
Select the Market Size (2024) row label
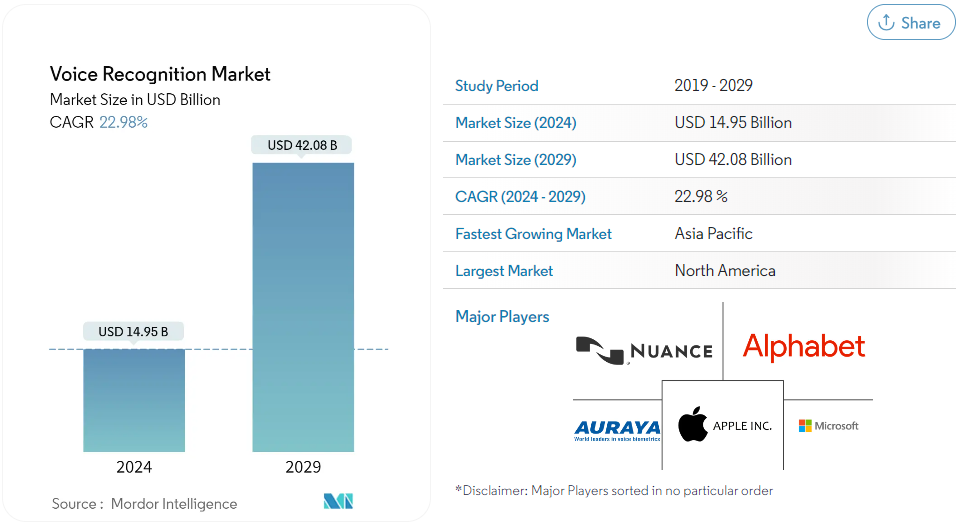[x=515, y=123]
